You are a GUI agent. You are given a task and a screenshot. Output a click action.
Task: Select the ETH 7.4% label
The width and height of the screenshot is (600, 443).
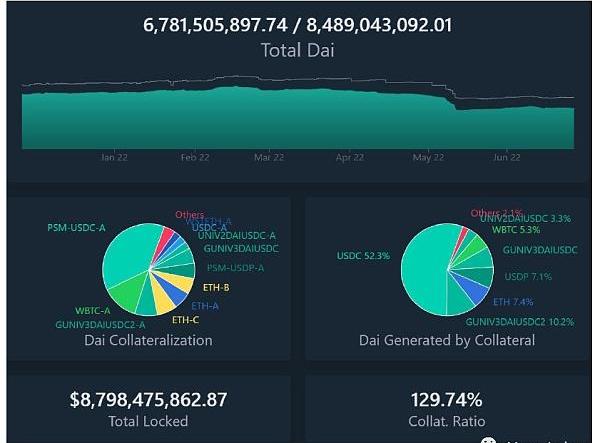[x=514, y=300]
